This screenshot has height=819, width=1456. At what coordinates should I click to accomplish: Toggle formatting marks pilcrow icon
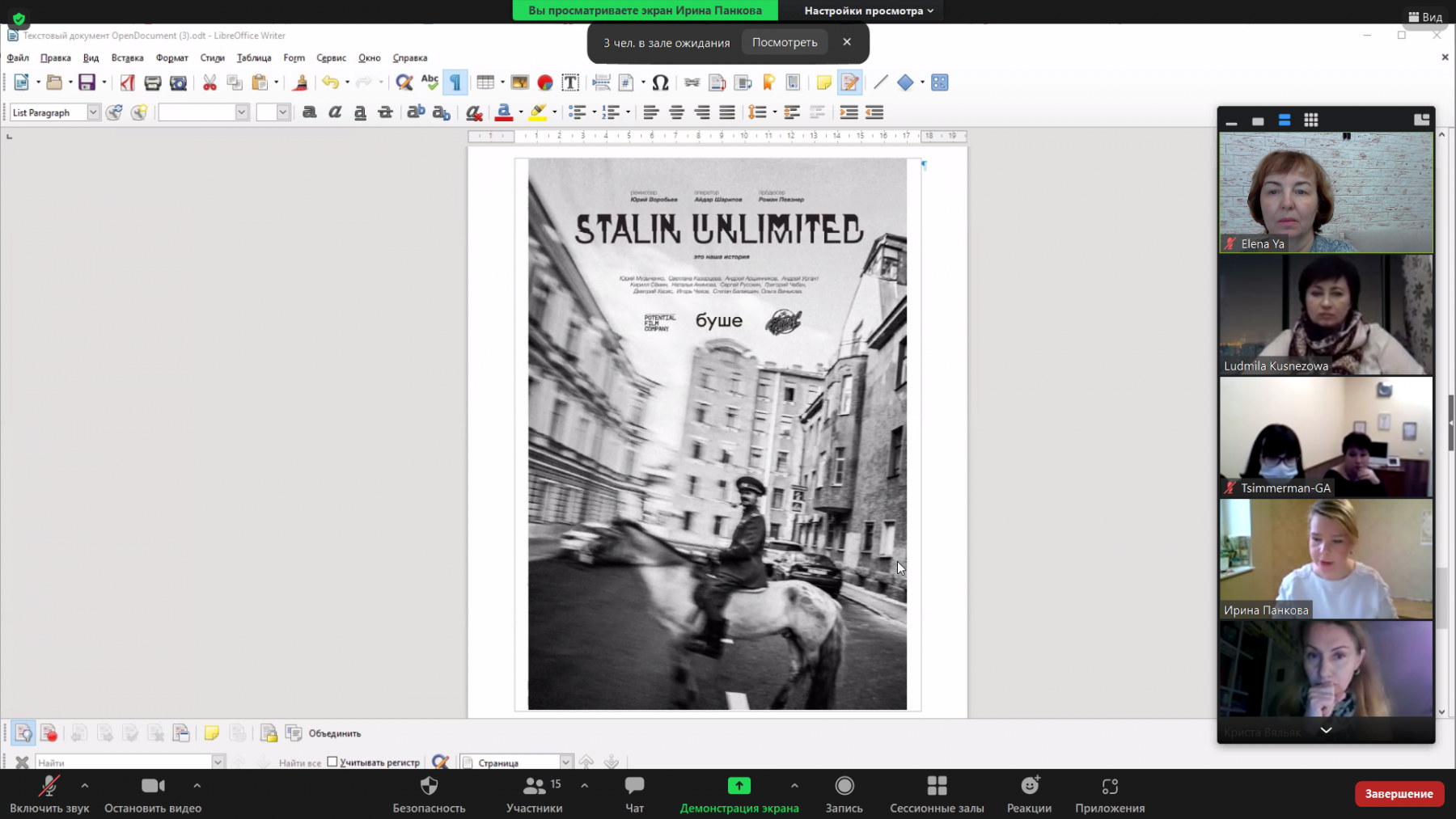point(455,82)
